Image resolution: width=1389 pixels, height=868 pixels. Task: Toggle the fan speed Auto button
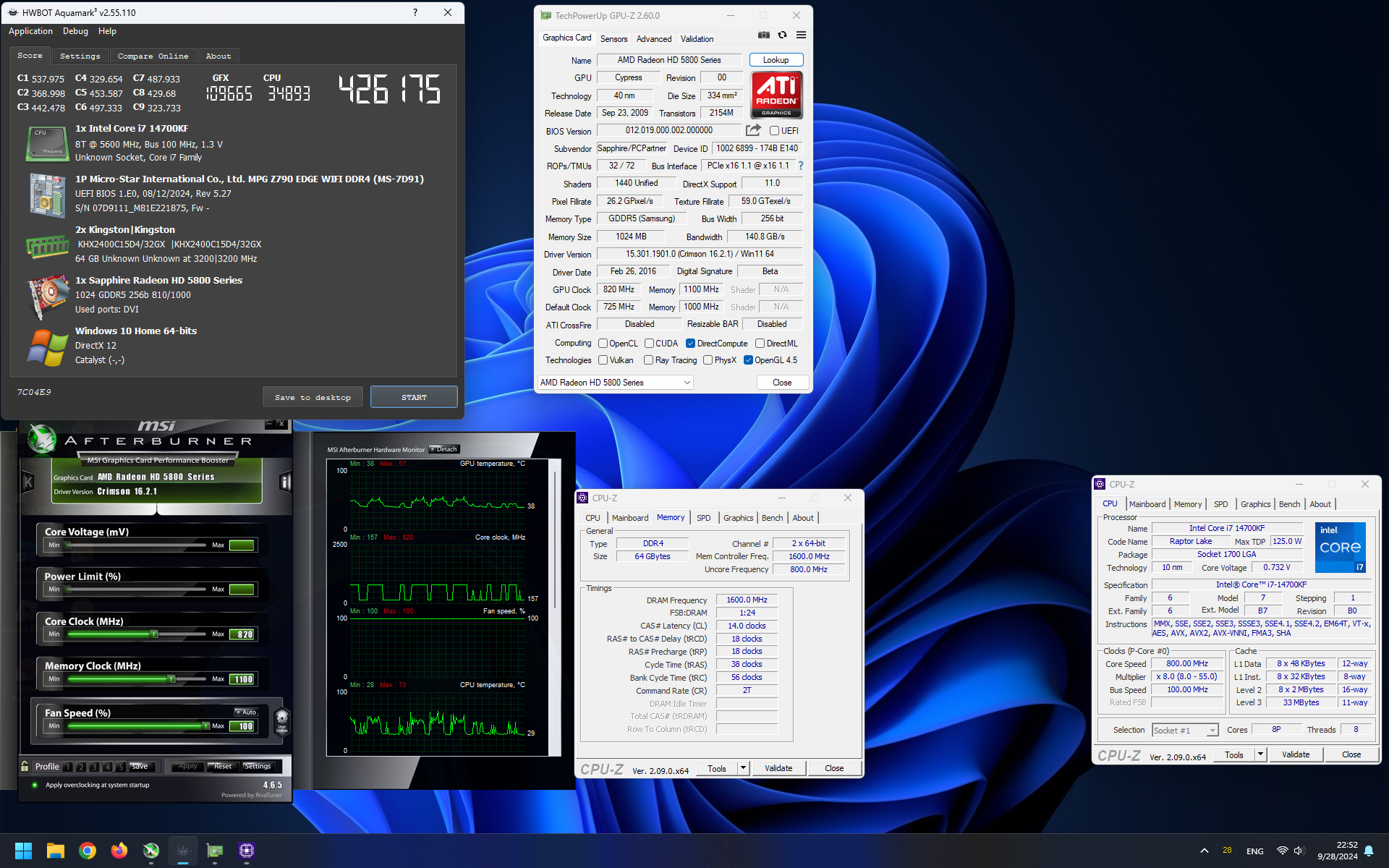coord(246,712)
